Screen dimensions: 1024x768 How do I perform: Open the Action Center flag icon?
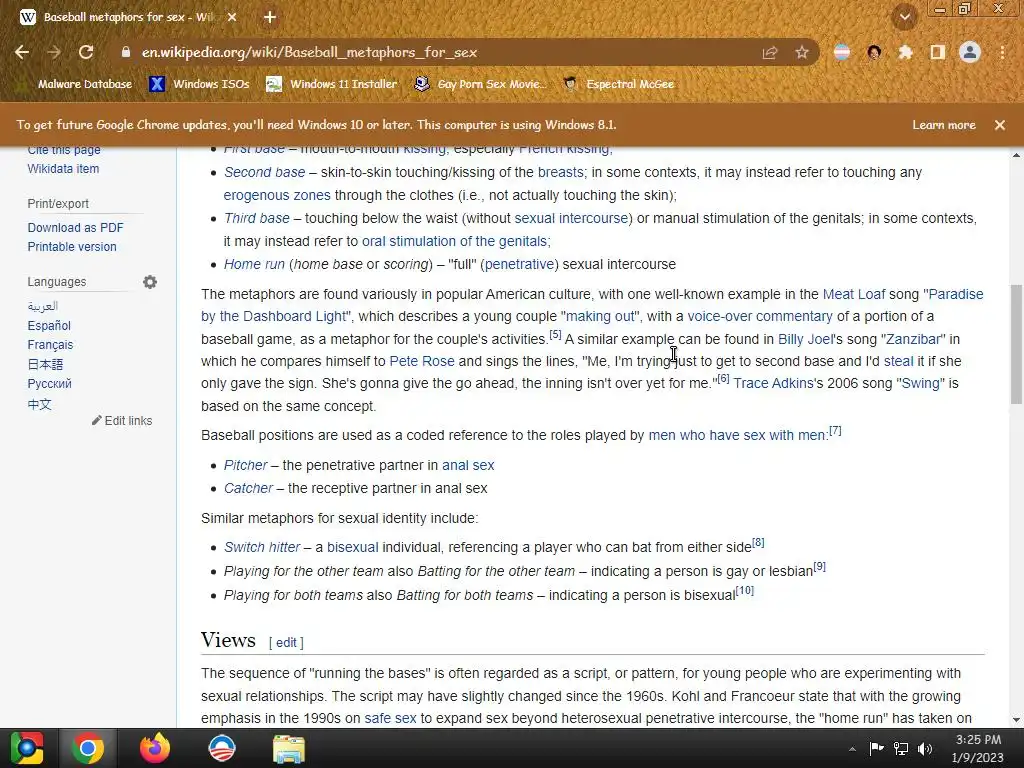click(x=876, y=749)
